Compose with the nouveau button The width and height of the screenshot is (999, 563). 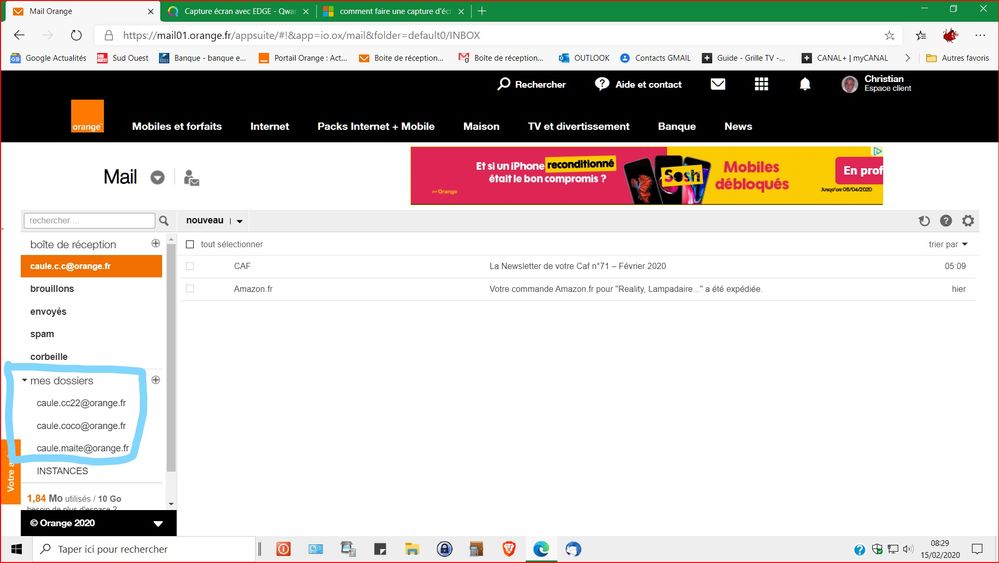(205, 220)
